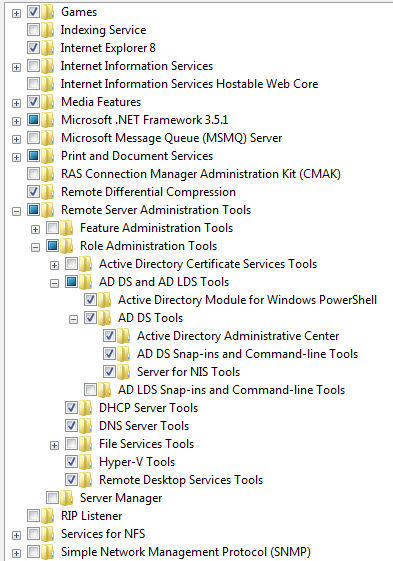Expand the Services for NFS node
This screenshot has height=561, width=393.
tap(16, 535)
